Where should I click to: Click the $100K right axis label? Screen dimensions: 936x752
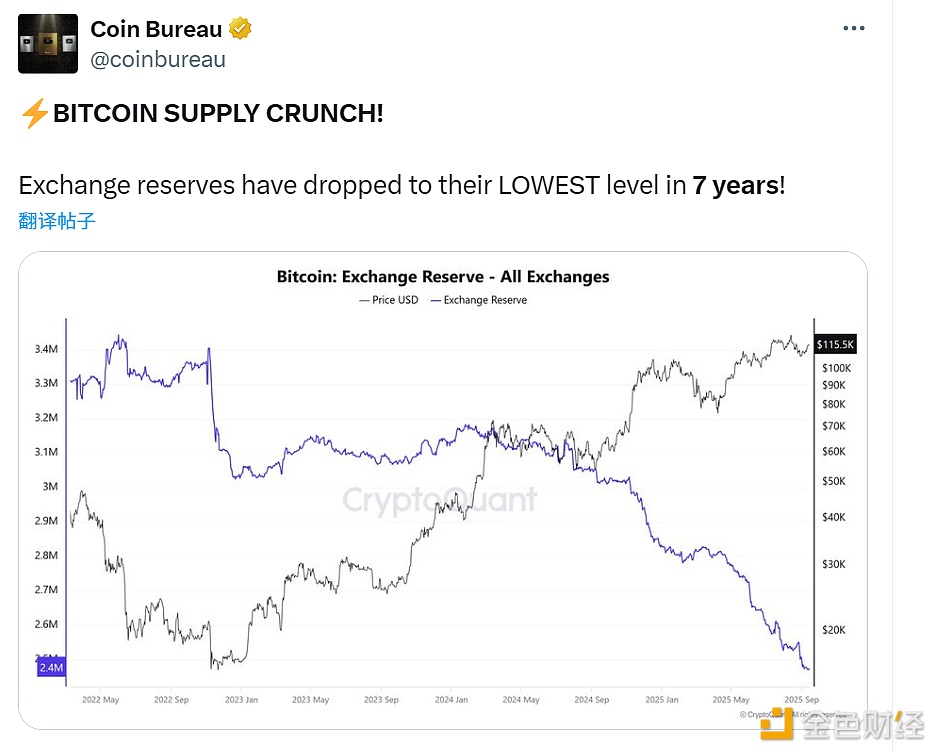click(836, 368)
